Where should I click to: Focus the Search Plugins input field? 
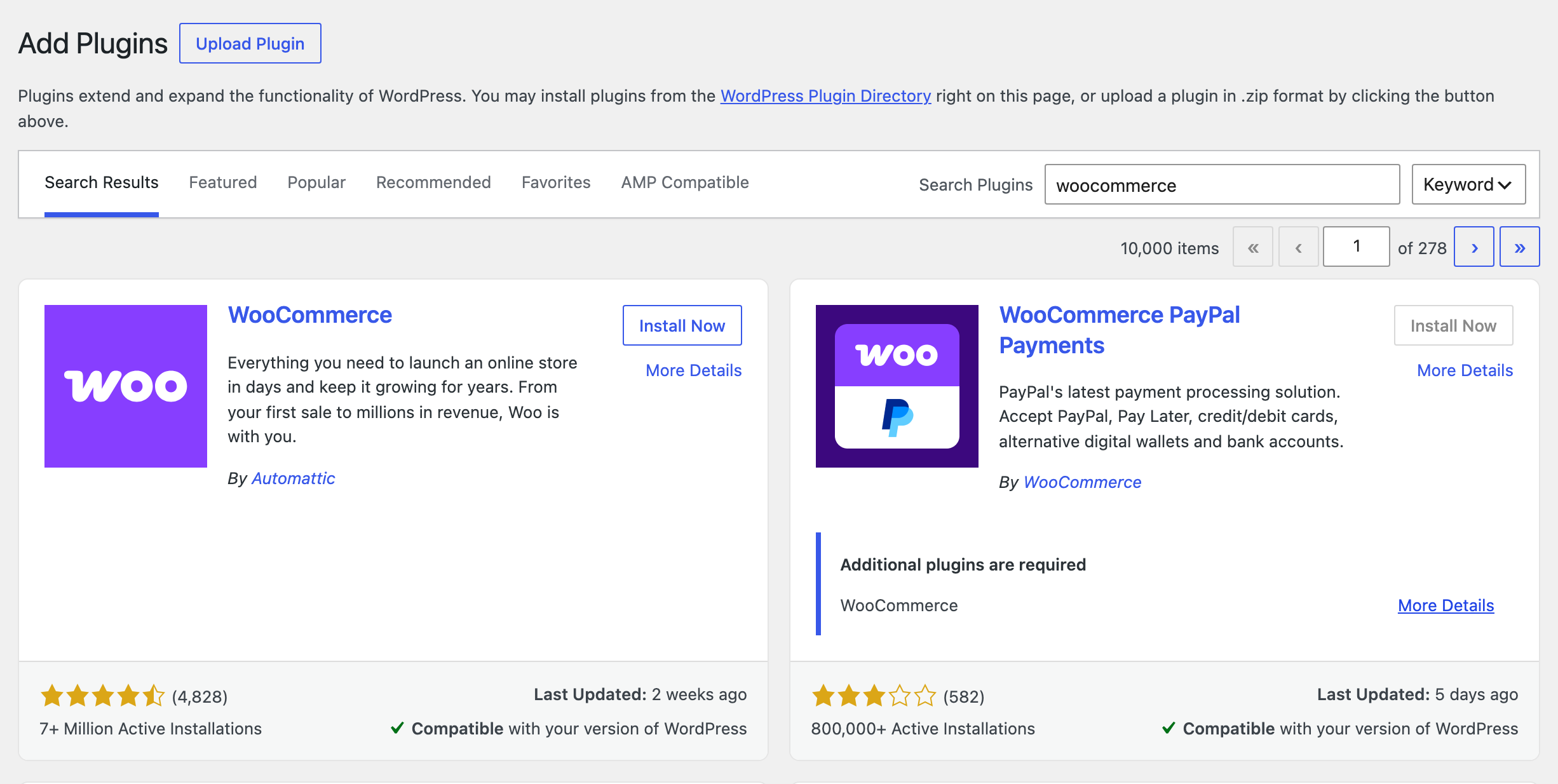1223,184
